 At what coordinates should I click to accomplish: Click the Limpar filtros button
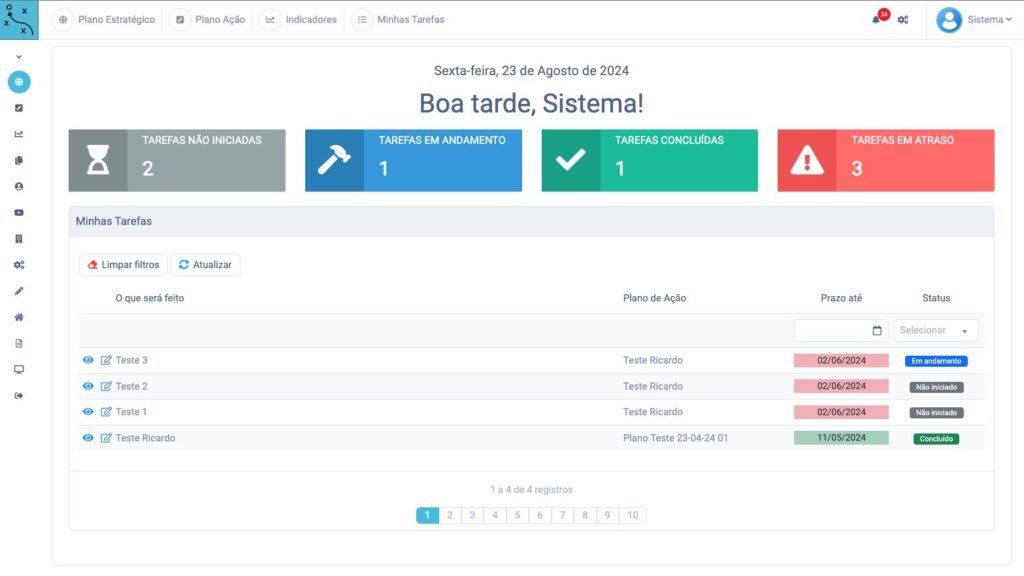[x=123, y=265]
